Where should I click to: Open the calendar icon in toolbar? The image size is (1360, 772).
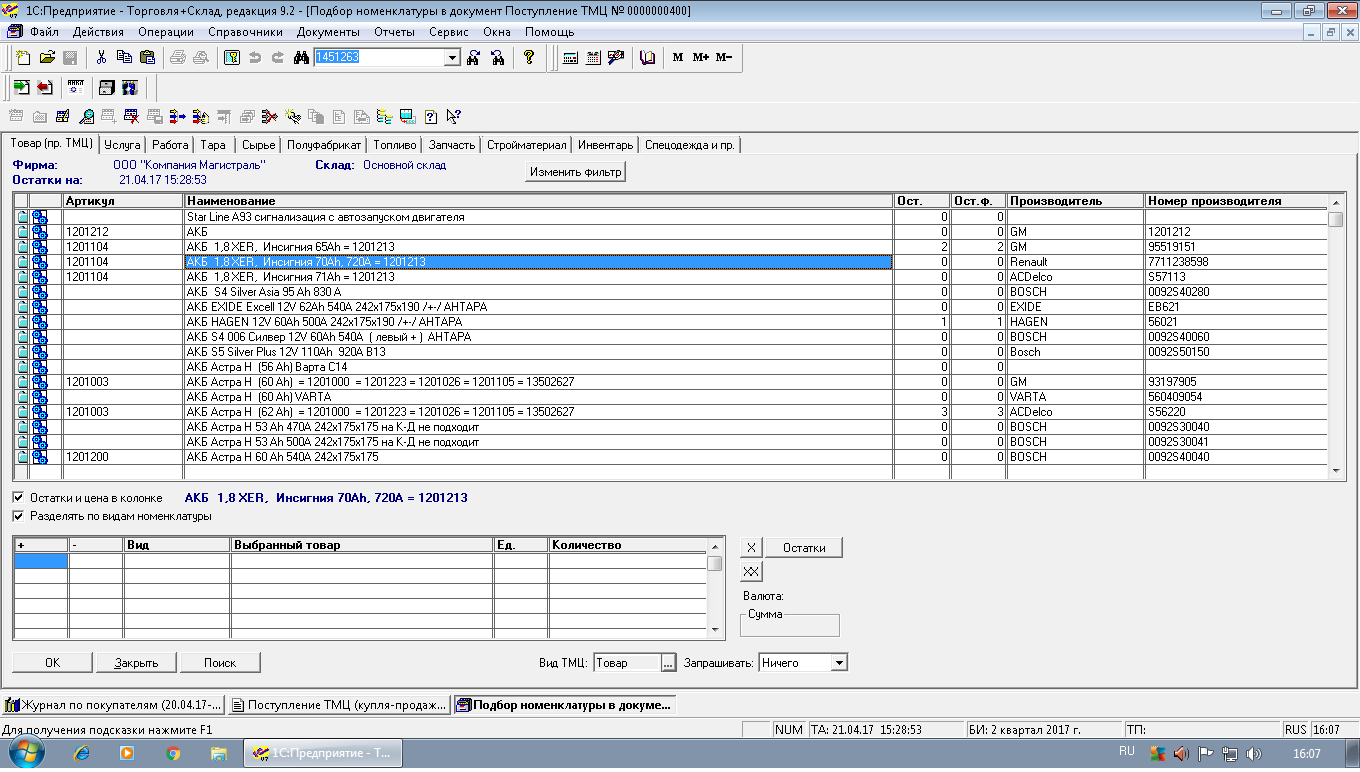[594, 58]
